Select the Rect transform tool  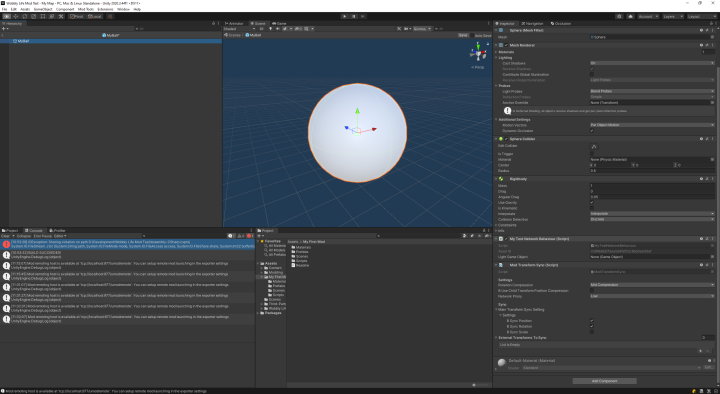(43, 16)
